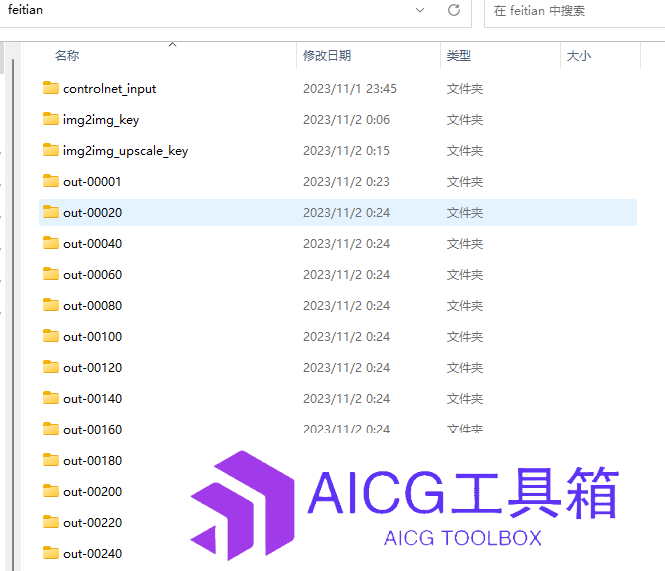The image size is (665, 571).
Task: Select the out-00120 folder name
Action: pos(92,367)
